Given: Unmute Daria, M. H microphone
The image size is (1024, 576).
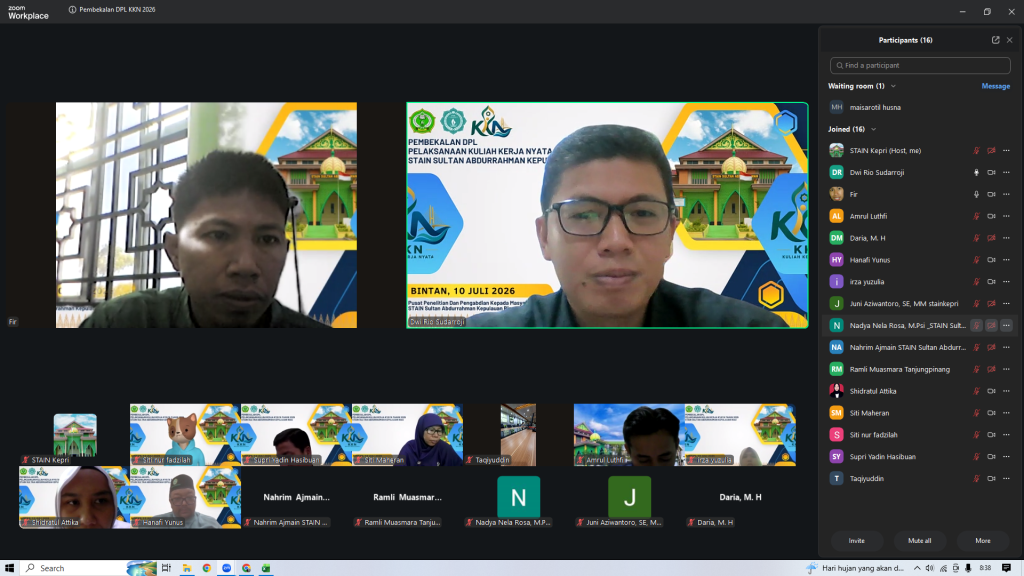Looking at the screenshot, I should (x=976, y=238).
